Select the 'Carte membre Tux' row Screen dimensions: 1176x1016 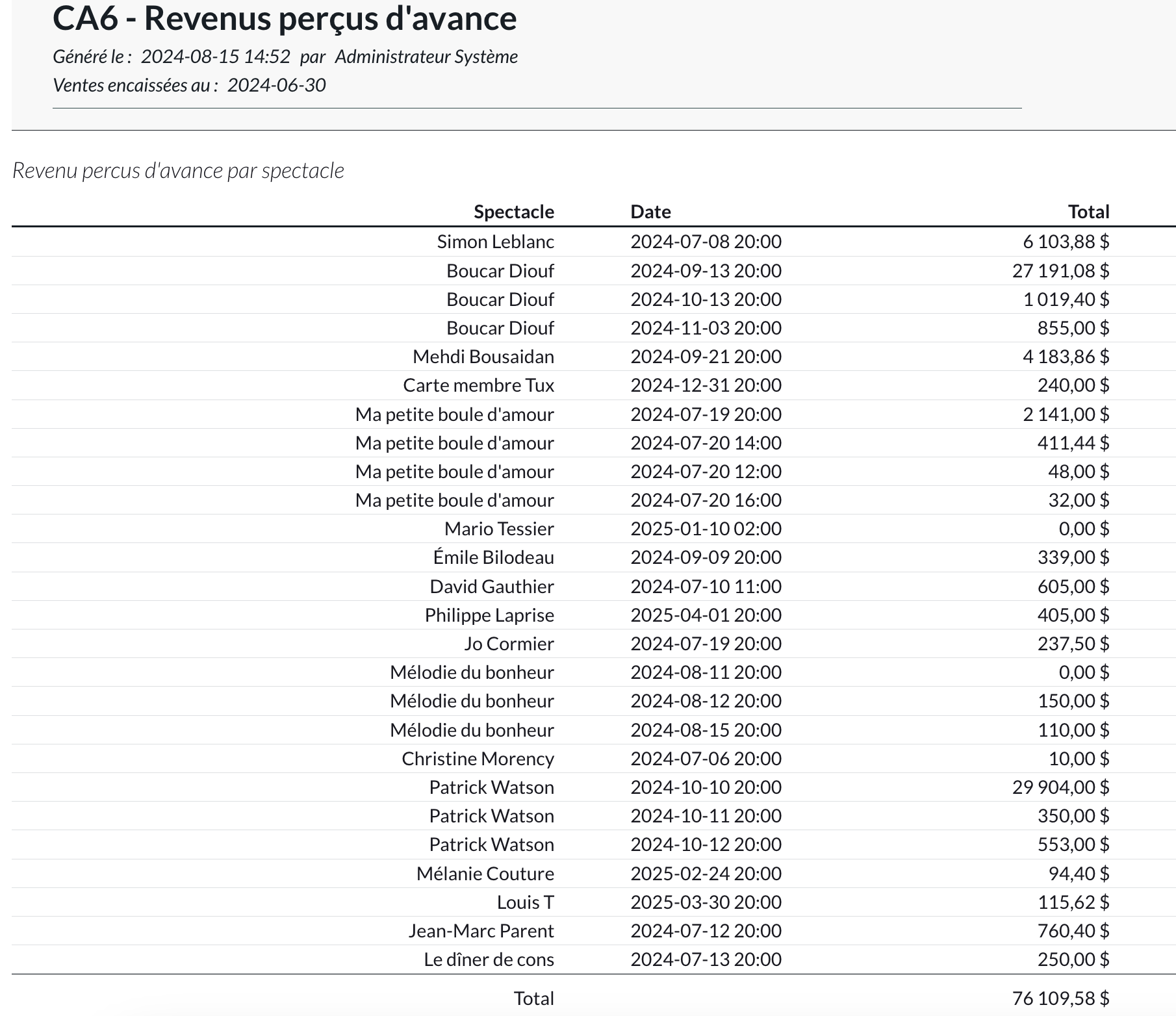594,385
